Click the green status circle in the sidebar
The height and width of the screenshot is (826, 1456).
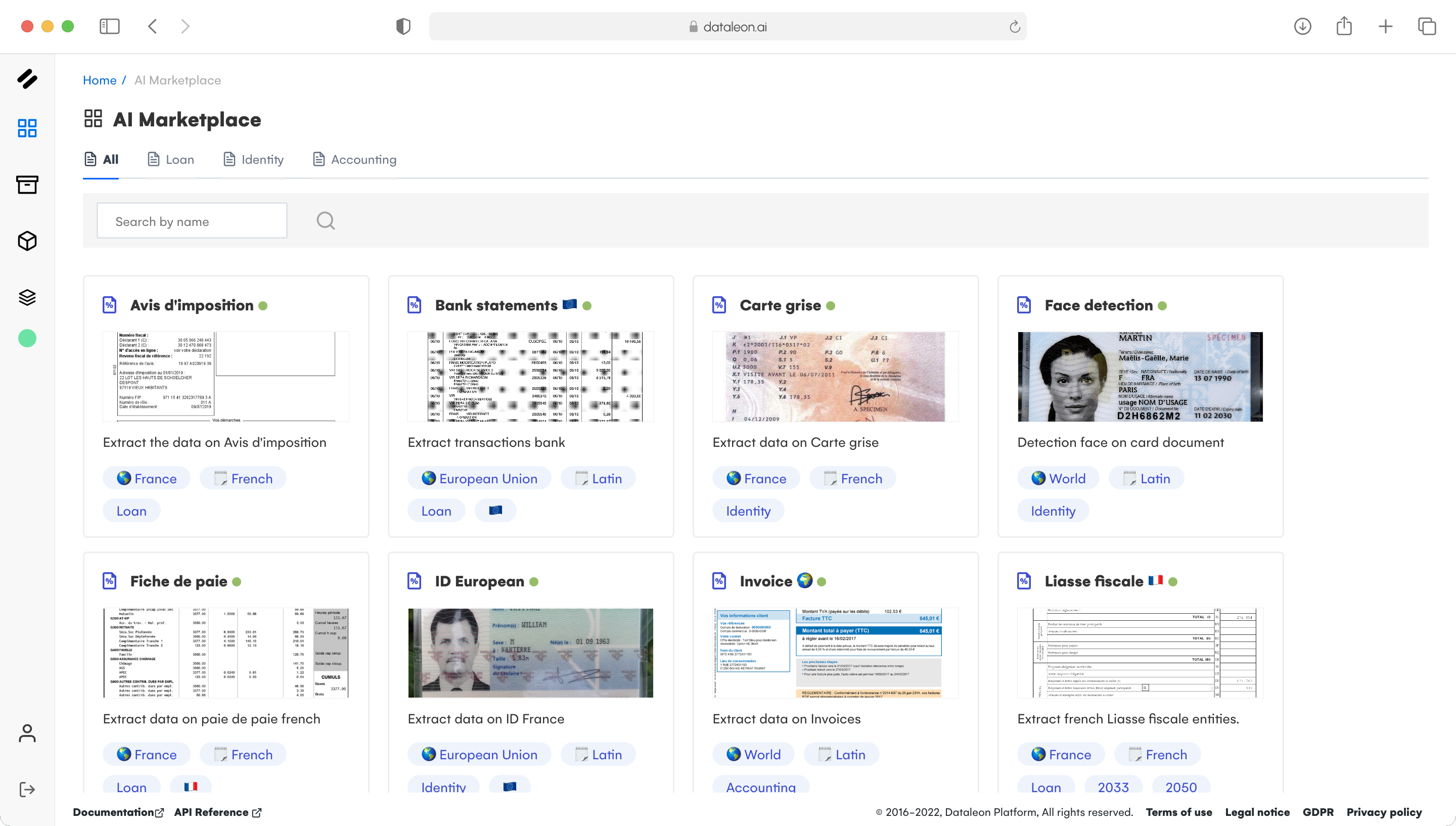[x=27, y=338]
